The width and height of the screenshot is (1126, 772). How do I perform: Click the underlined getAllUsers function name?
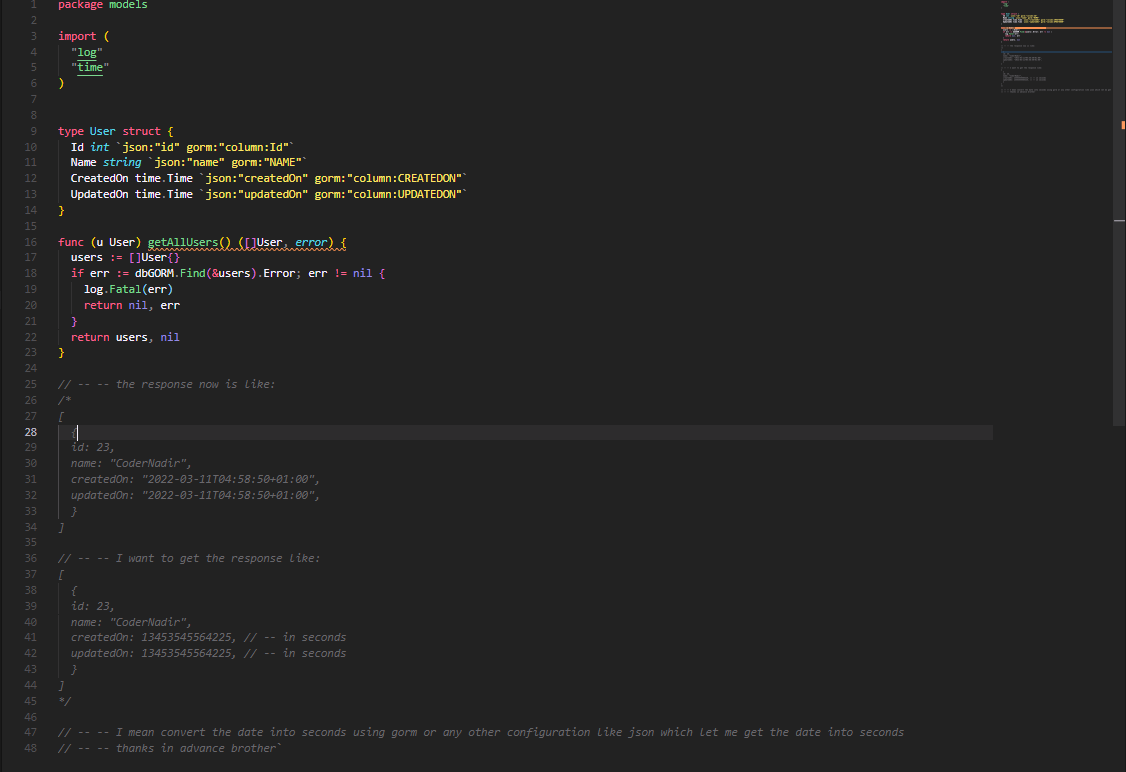[190, 242]
